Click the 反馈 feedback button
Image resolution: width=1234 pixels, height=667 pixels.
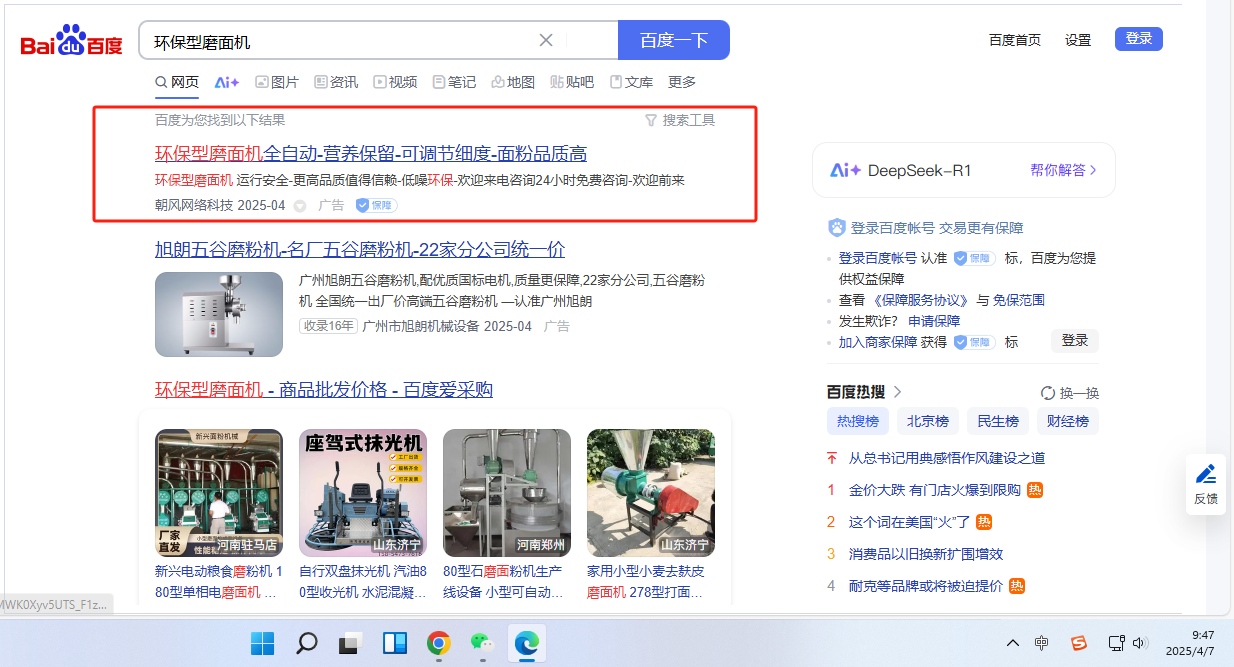click(1206, 484)
